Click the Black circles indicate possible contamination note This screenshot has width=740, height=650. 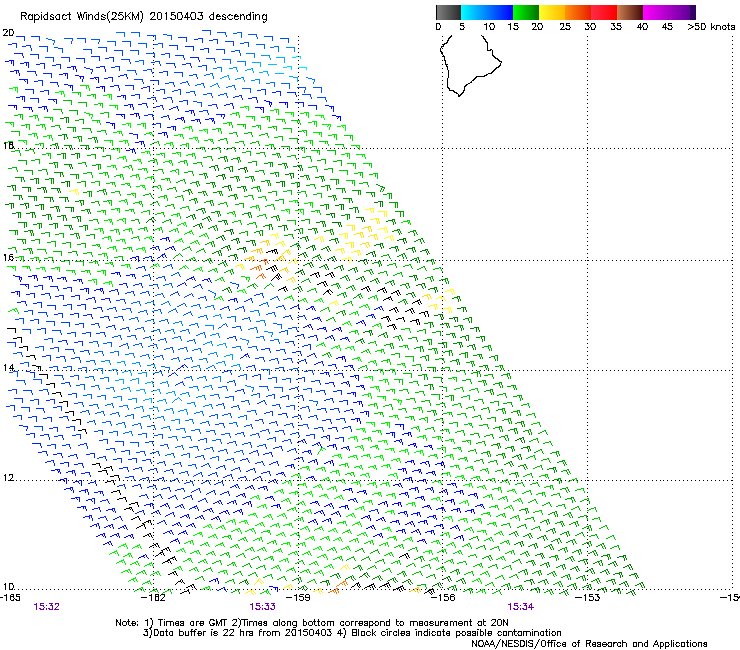point(449,633)
